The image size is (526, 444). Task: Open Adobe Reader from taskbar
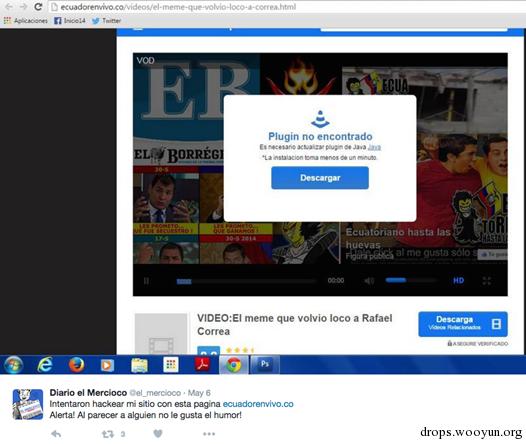pos(202,365)
